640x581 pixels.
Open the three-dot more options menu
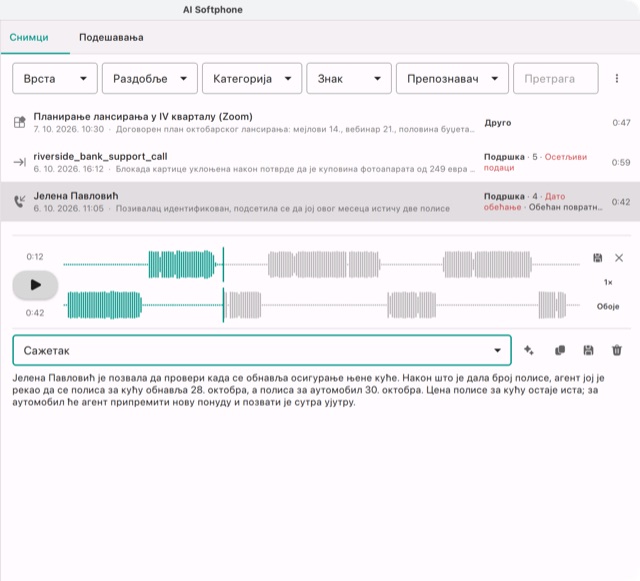pyautogui.click(x=617, y=78)
